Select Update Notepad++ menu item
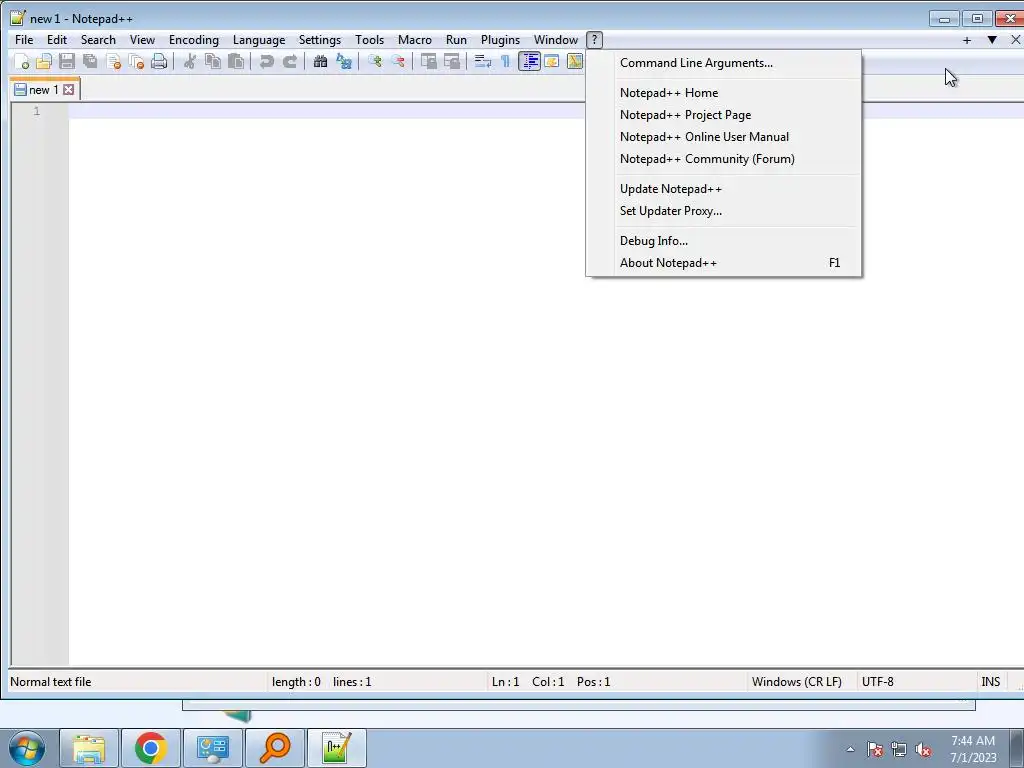This screenshot has width=1024, height=768. (724, 189)
